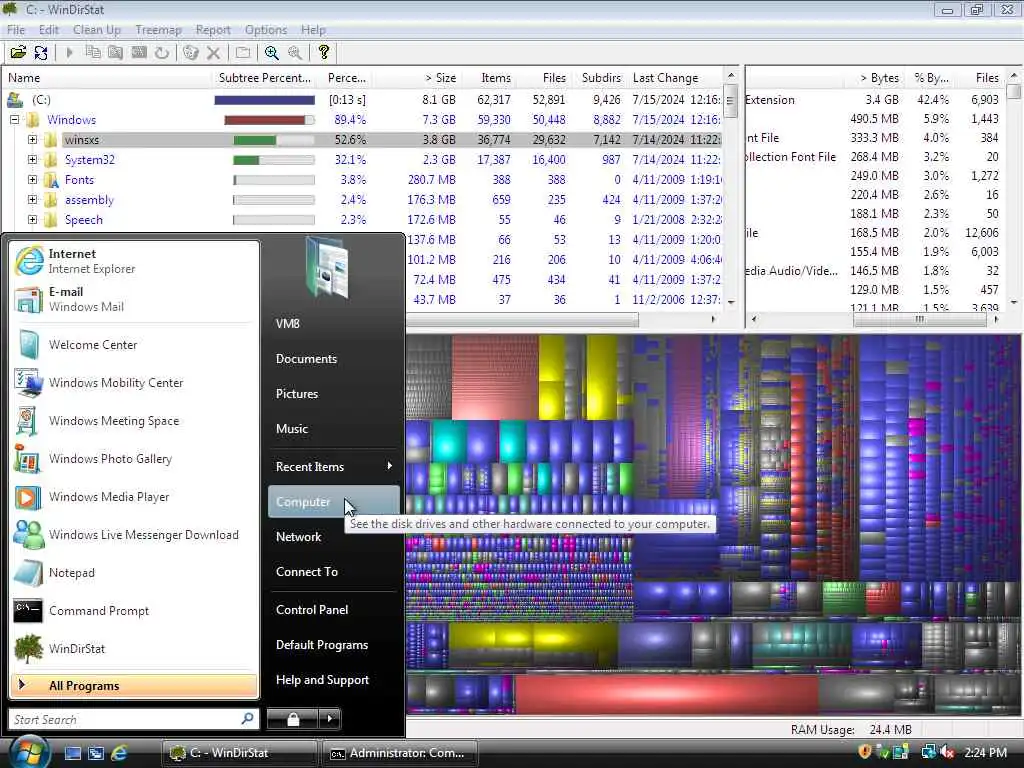Sort by the Subtree Percentage column header
This screenshot has width=1024, height=768.
coord(265,78)
